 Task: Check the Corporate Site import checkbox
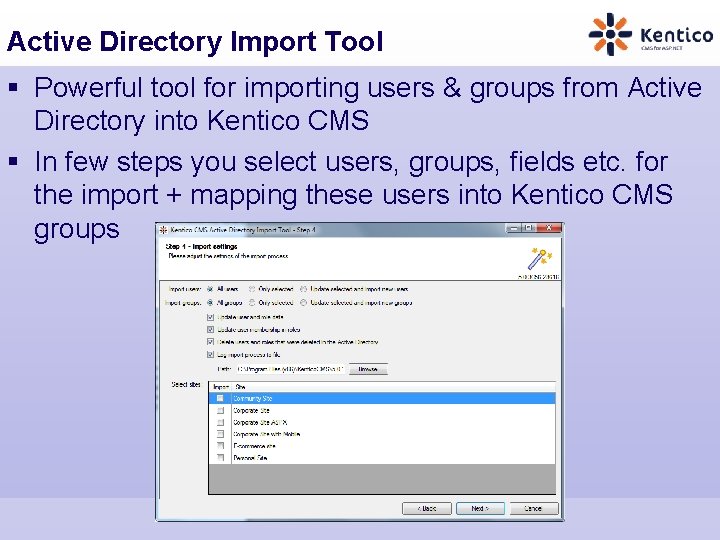(x=220, y=410)
